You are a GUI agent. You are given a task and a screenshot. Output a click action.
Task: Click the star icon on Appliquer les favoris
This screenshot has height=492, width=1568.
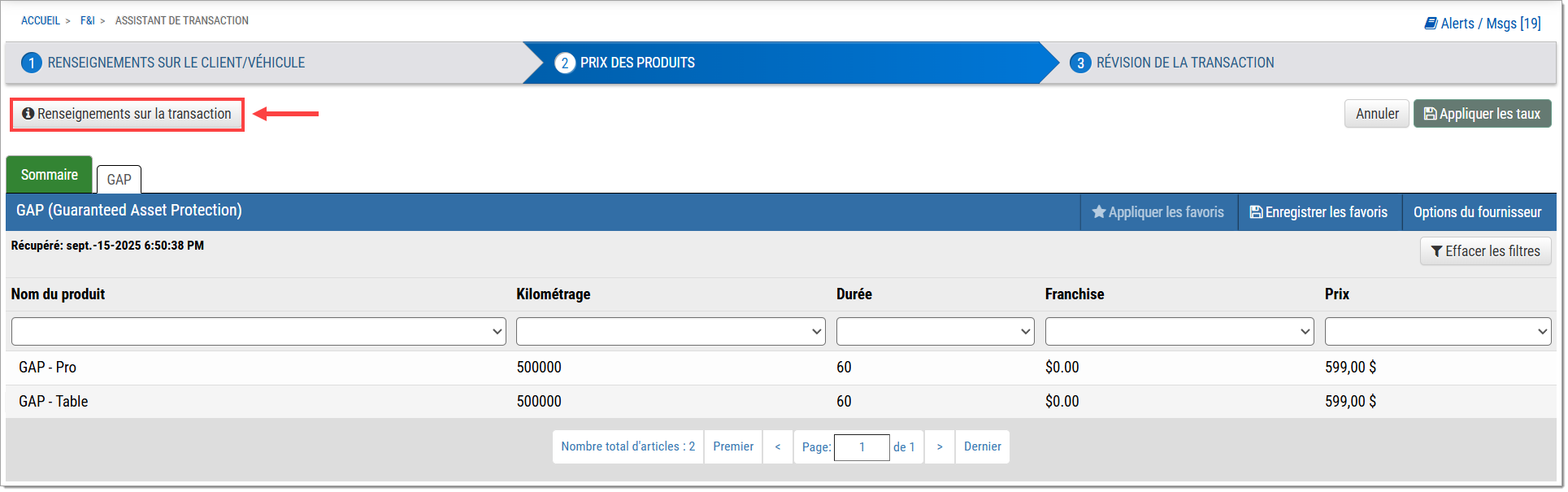[1098, 212]
